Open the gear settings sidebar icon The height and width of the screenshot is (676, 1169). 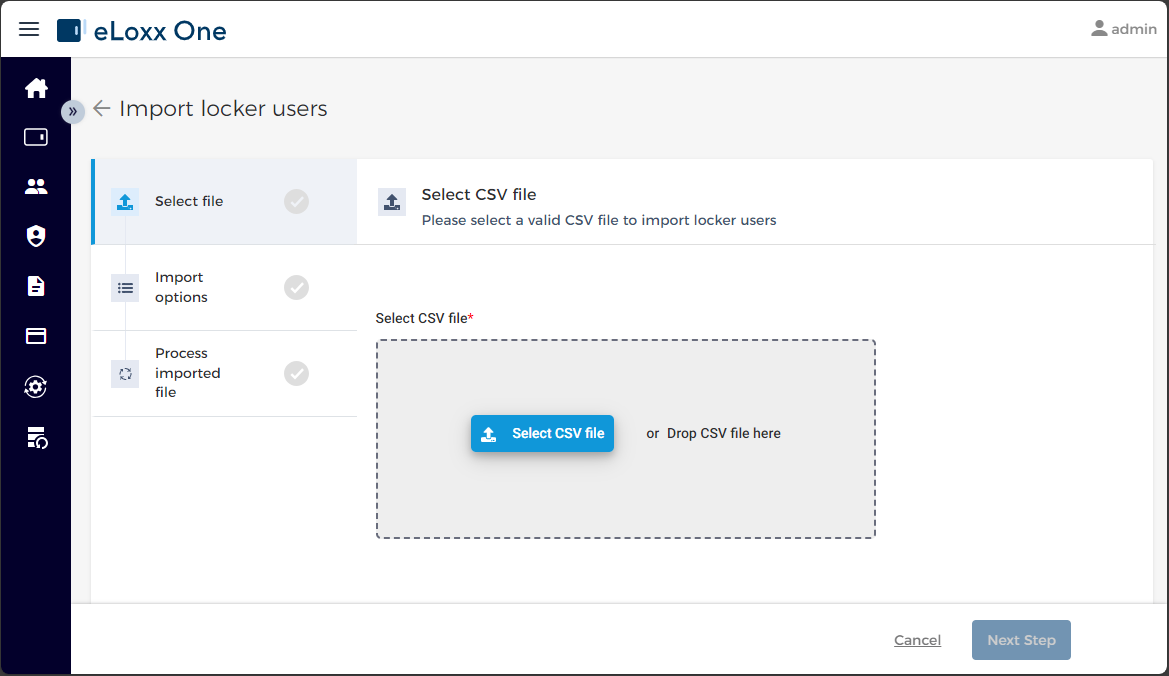pyautogui.click(x=36, y=387)
